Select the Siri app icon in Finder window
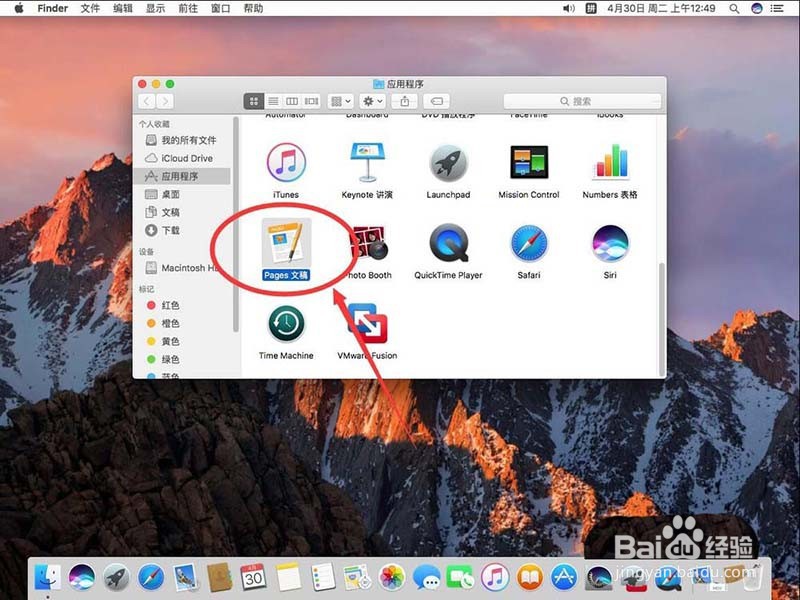800x600 pixels. (610, 243)
